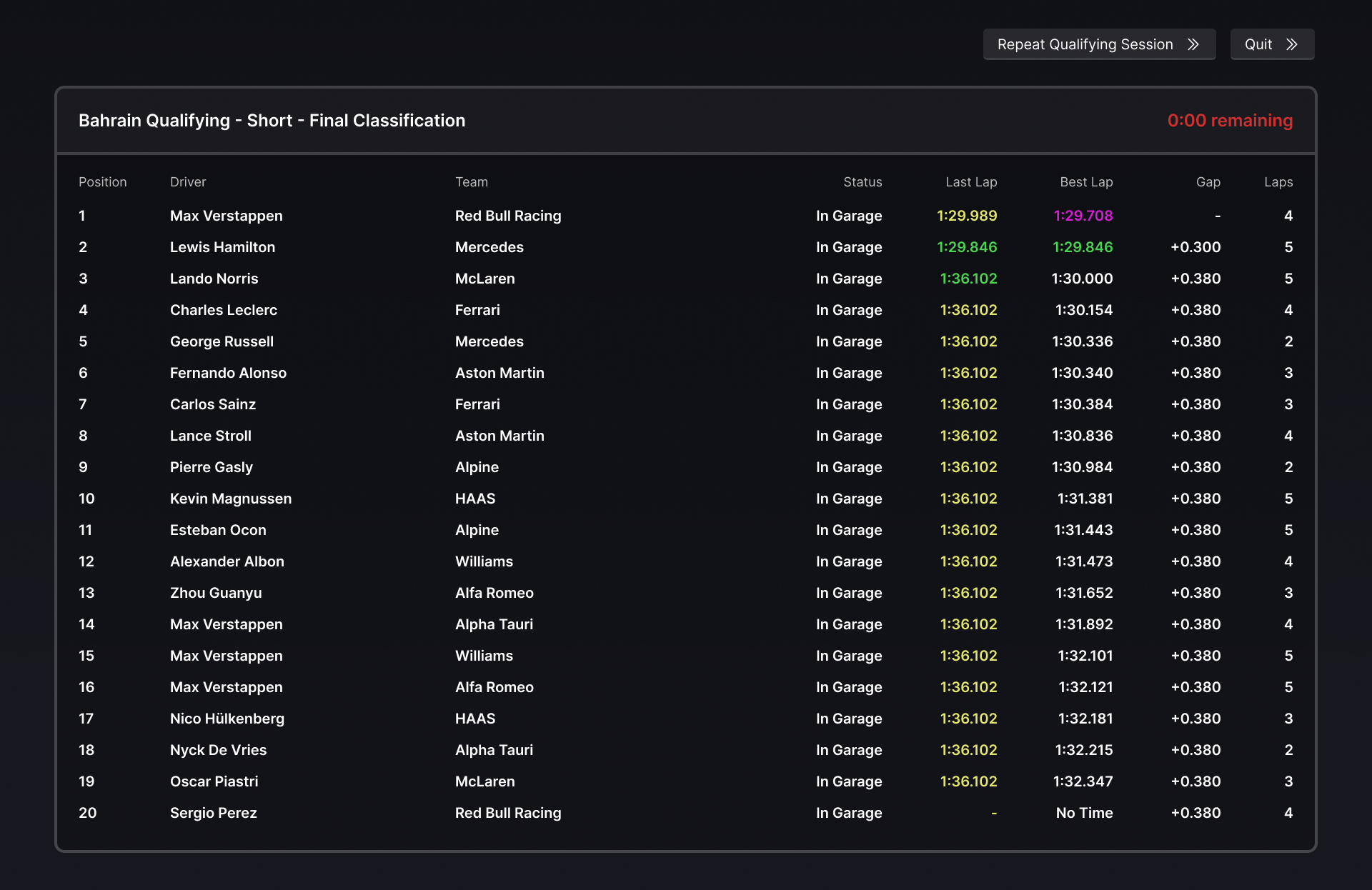The image size is (1372, 890).
Task: Click the 0:00 remaining timer
Action: 1229,121
